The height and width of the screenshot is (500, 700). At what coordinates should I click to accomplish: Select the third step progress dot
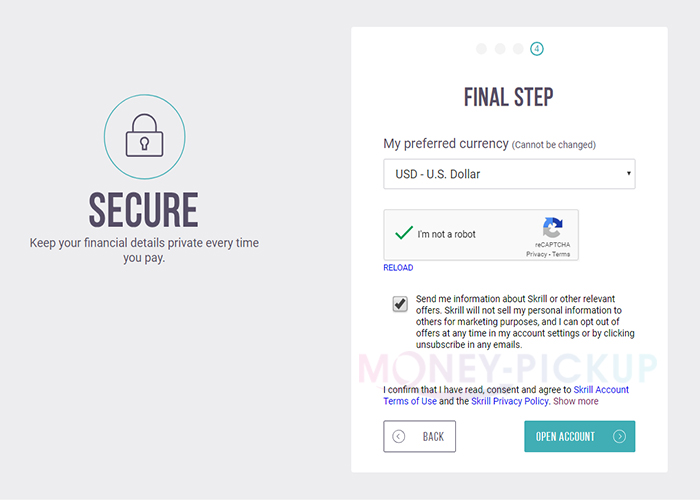[x=518, y=48]
